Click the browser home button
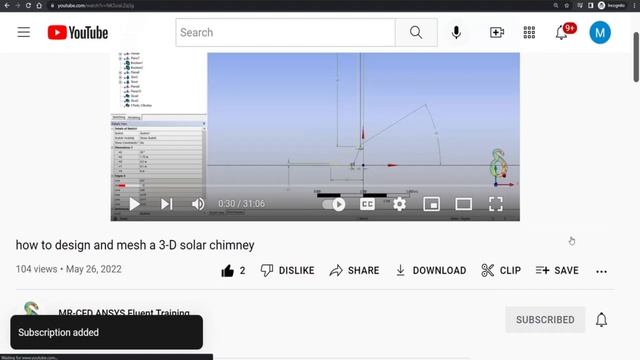This screenshot has width=640, height=360. pyautogui.click(x=39, y=5)
